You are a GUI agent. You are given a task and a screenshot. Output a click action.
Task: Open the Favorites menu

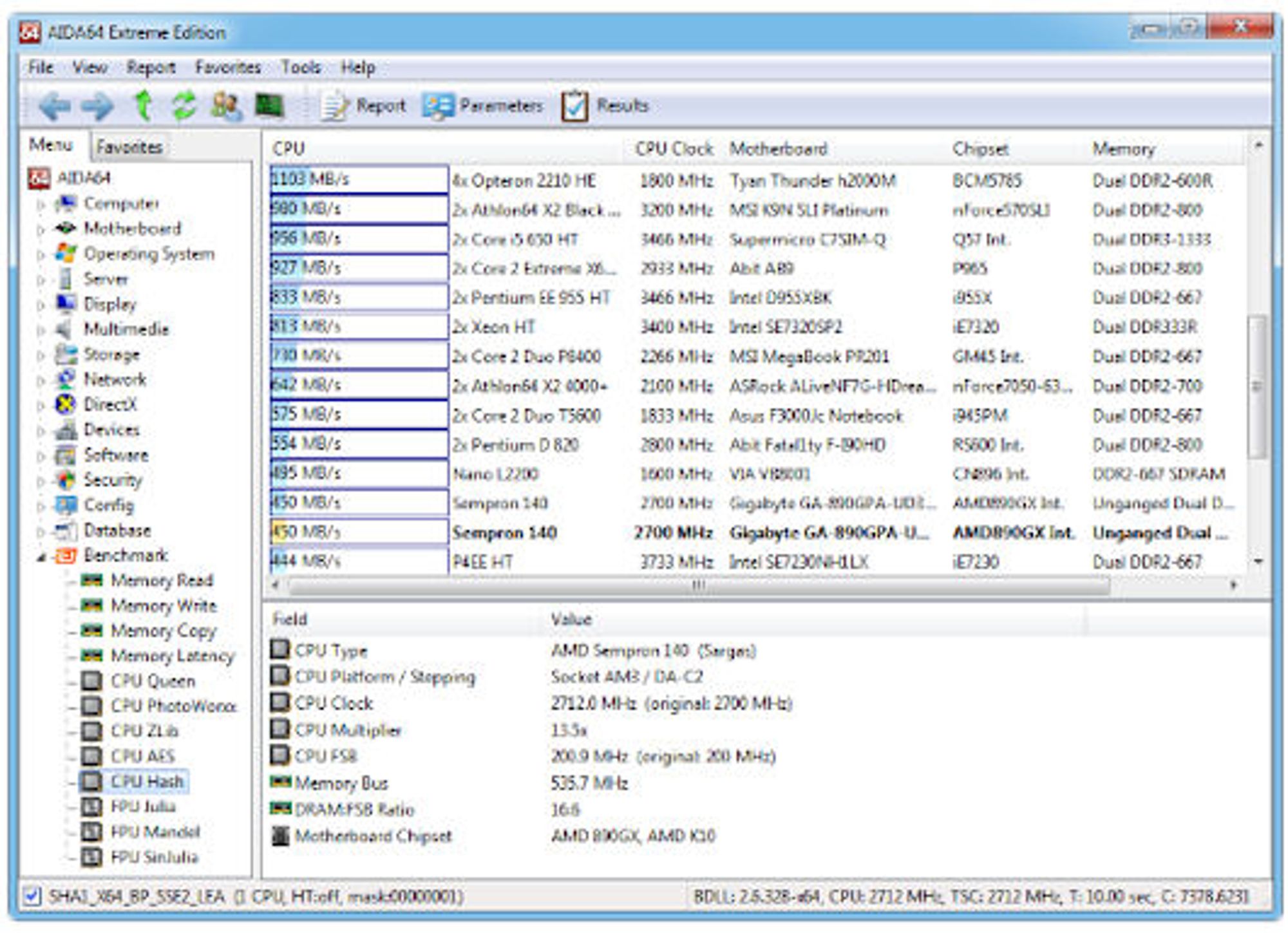point(228,68)
